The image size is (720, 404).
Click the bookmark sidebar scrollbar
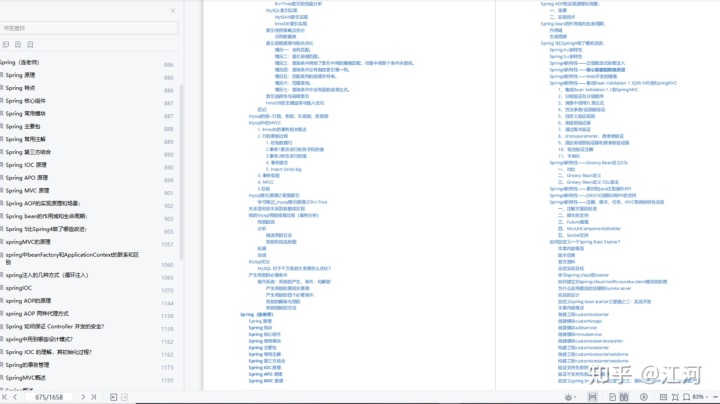181,172
